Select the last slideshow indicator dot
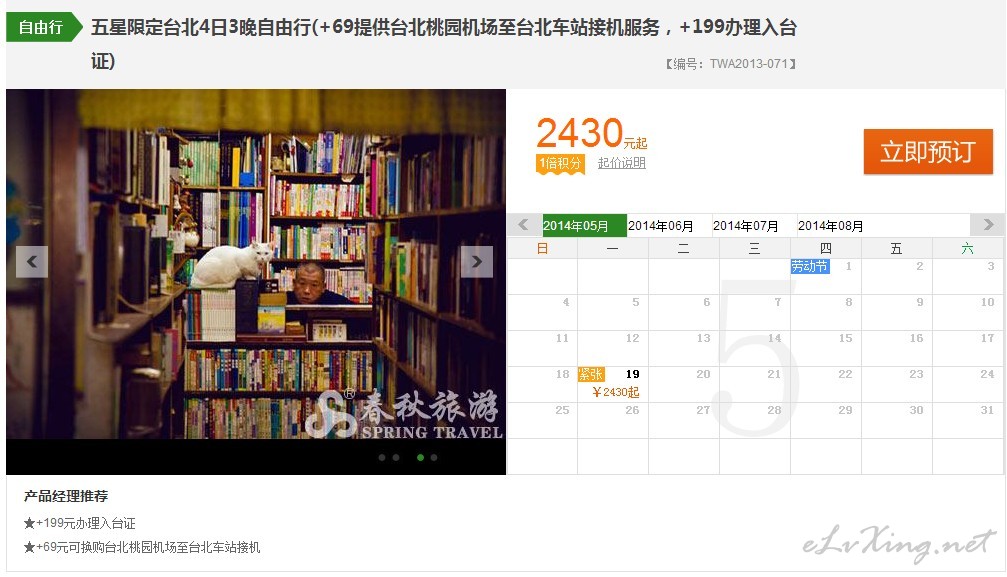The image size is (1007, 577). click(x=434, y=457)
